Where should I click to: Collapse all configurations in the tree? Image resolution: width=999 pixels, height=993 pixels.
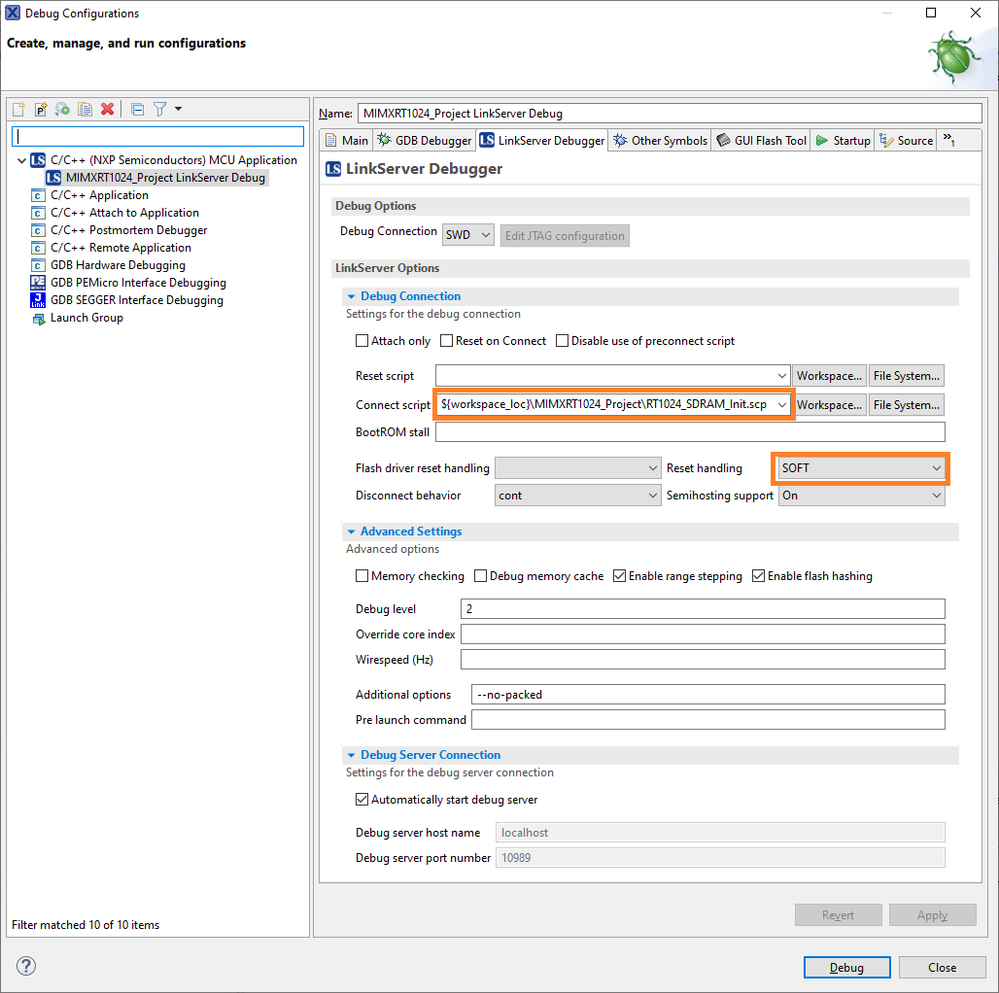coord(137,109)
